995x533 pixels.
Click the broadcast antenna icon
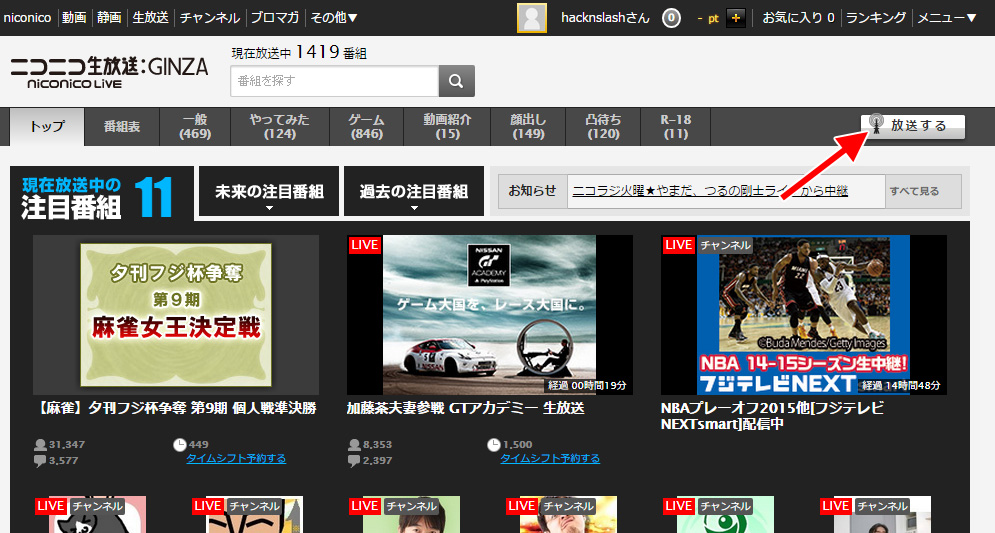coord(876,124)
